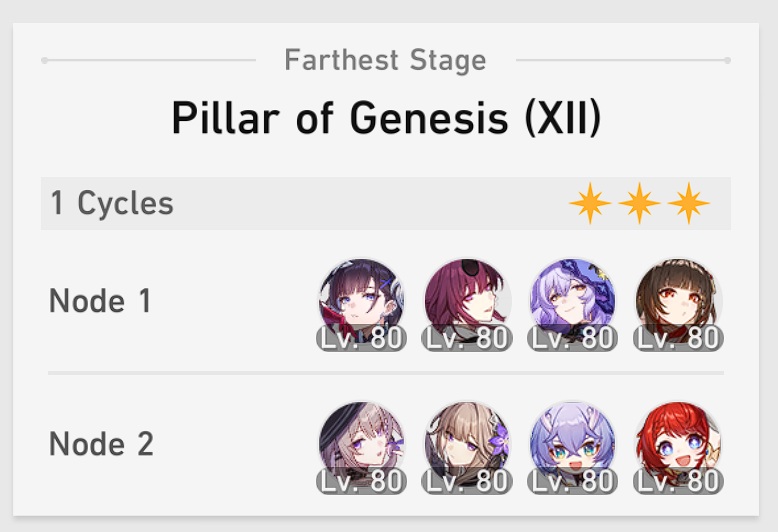
Task: Click the Farthest Stage heading
Action: point(385,60)
